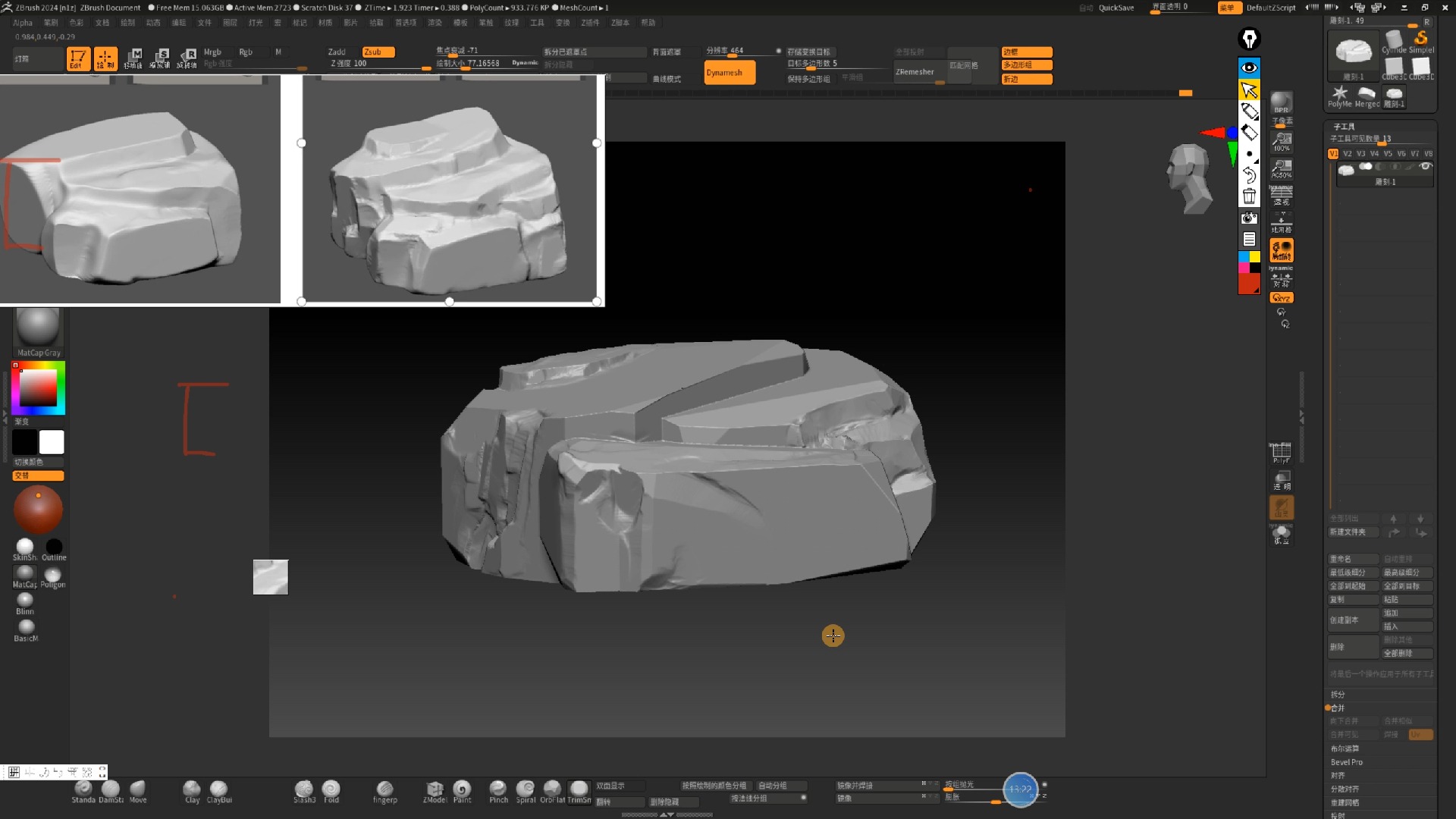Toggle the PolyF wireframe display
The width and height of the screenshot is (1456, 819).
point(1281,452)
